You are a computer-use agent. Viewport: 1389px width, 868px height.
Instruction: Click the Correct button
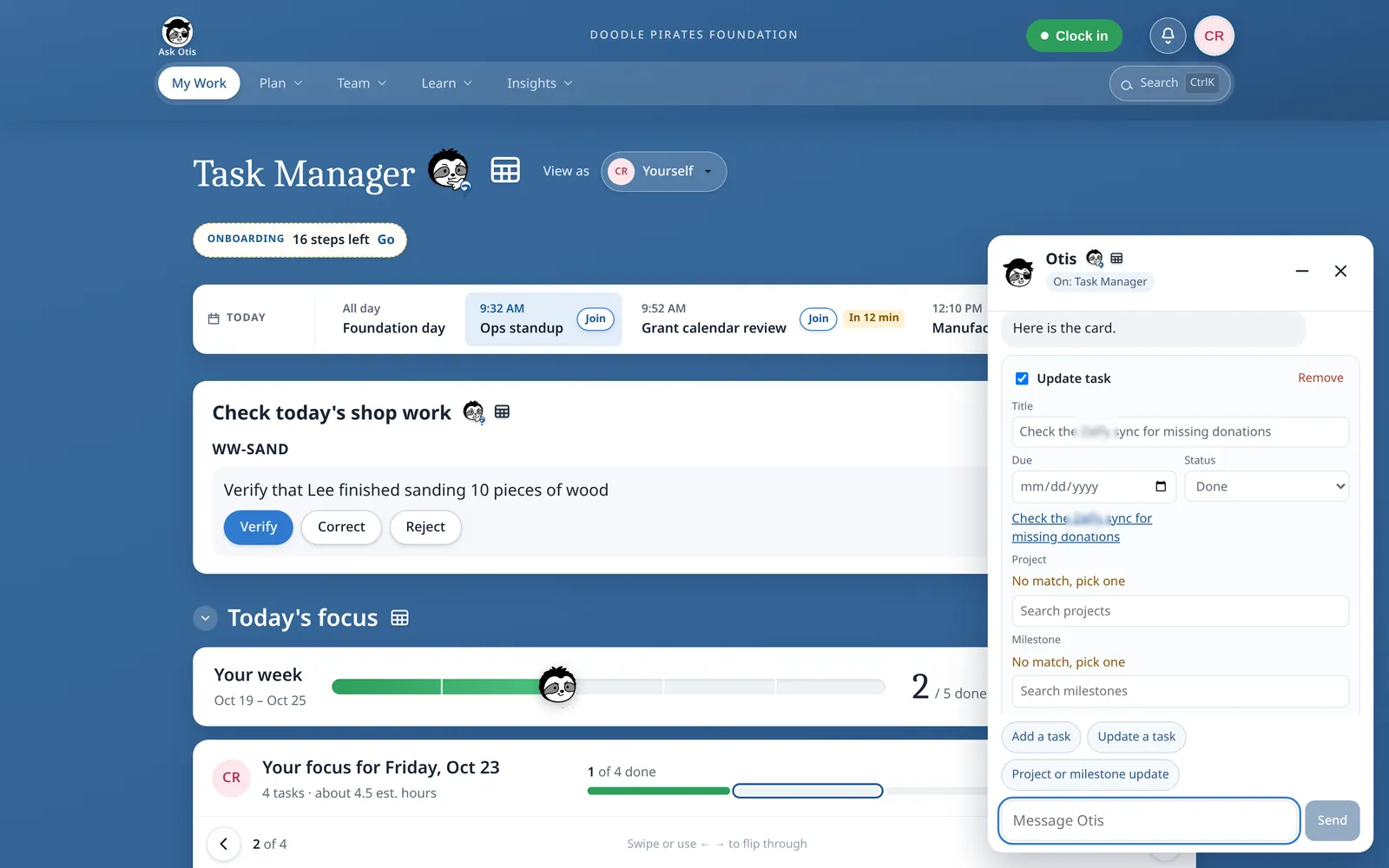tap(341, 527)
